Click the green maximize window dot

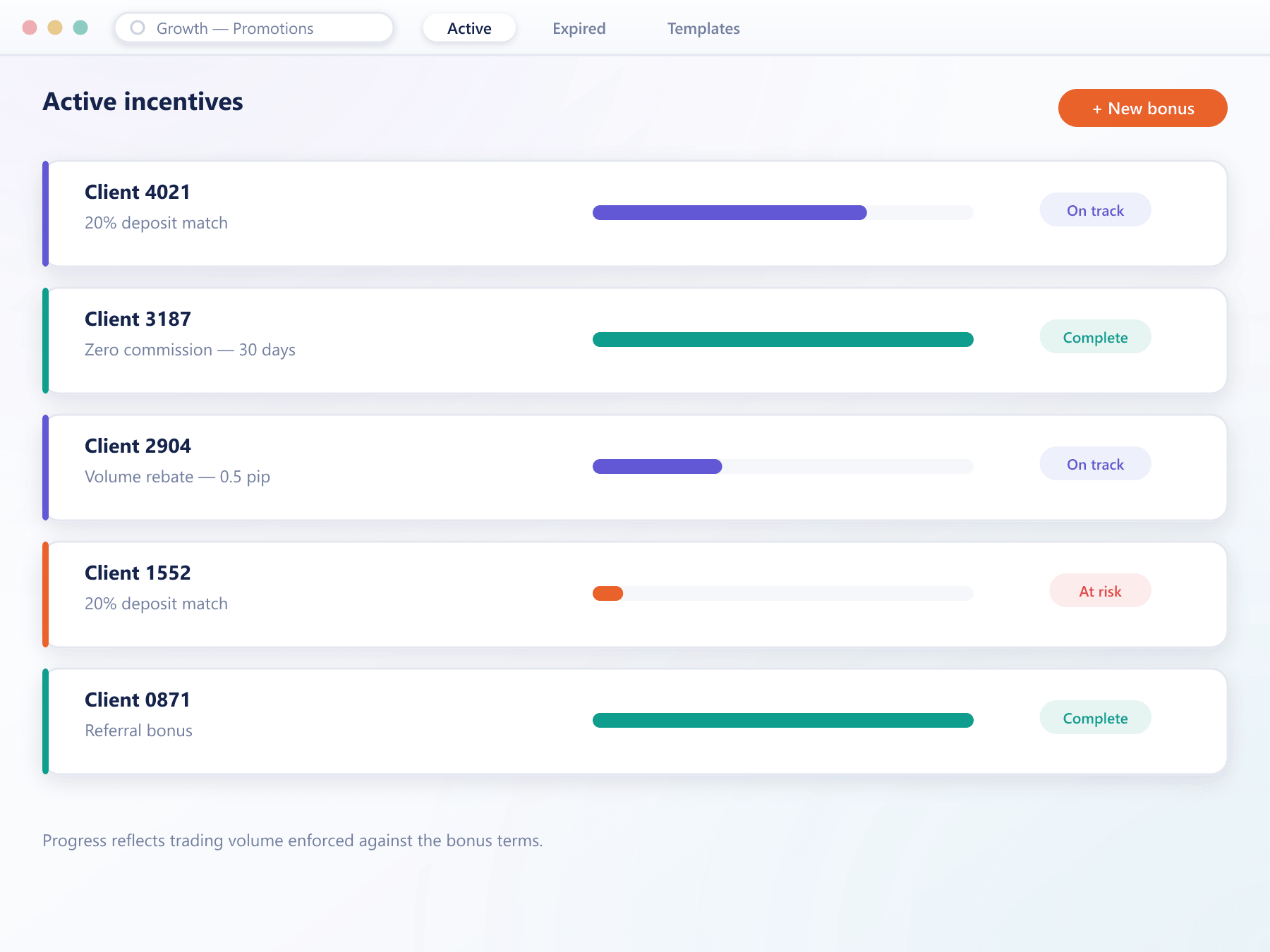[x=80, y=28]
